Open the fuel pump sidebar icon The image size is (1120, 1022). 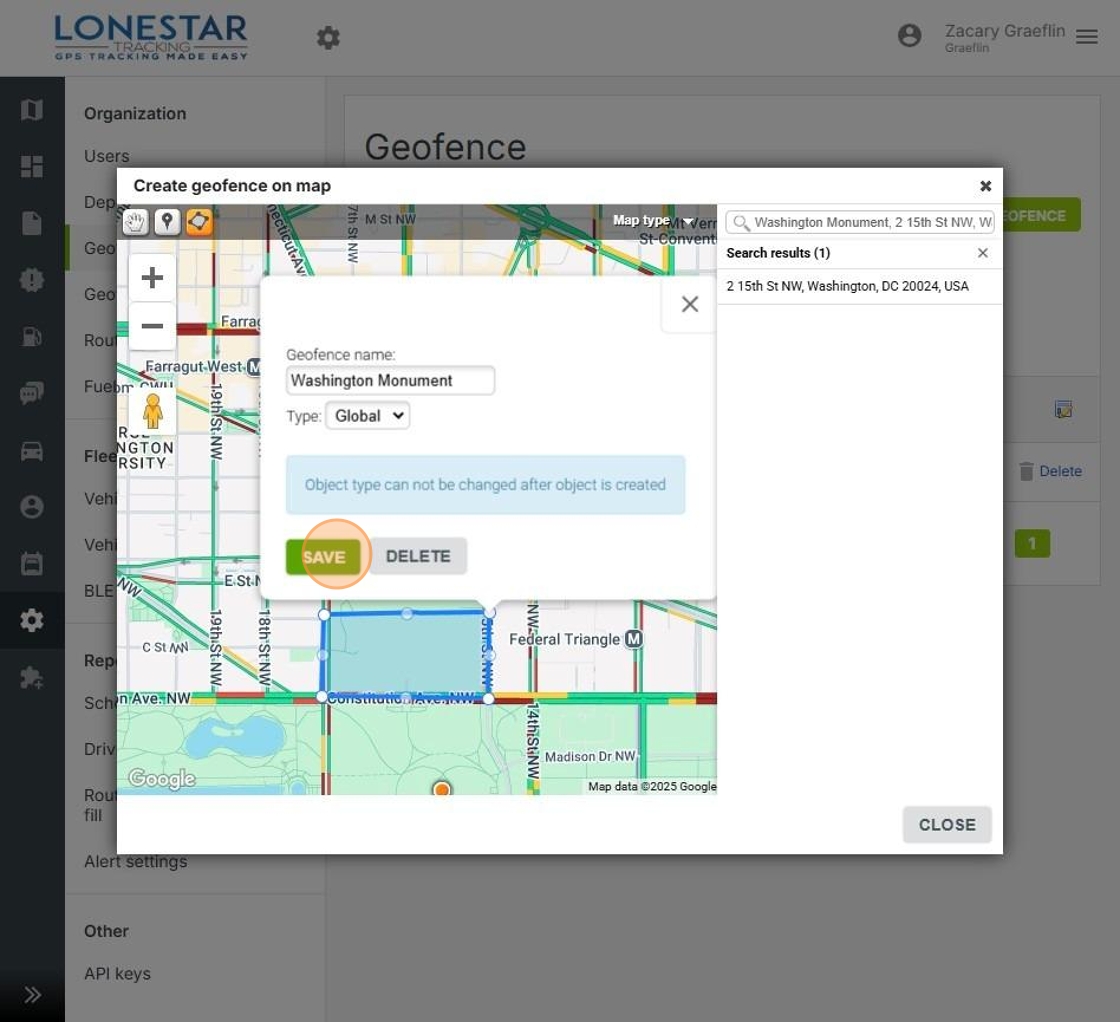[x=32, y=336]
